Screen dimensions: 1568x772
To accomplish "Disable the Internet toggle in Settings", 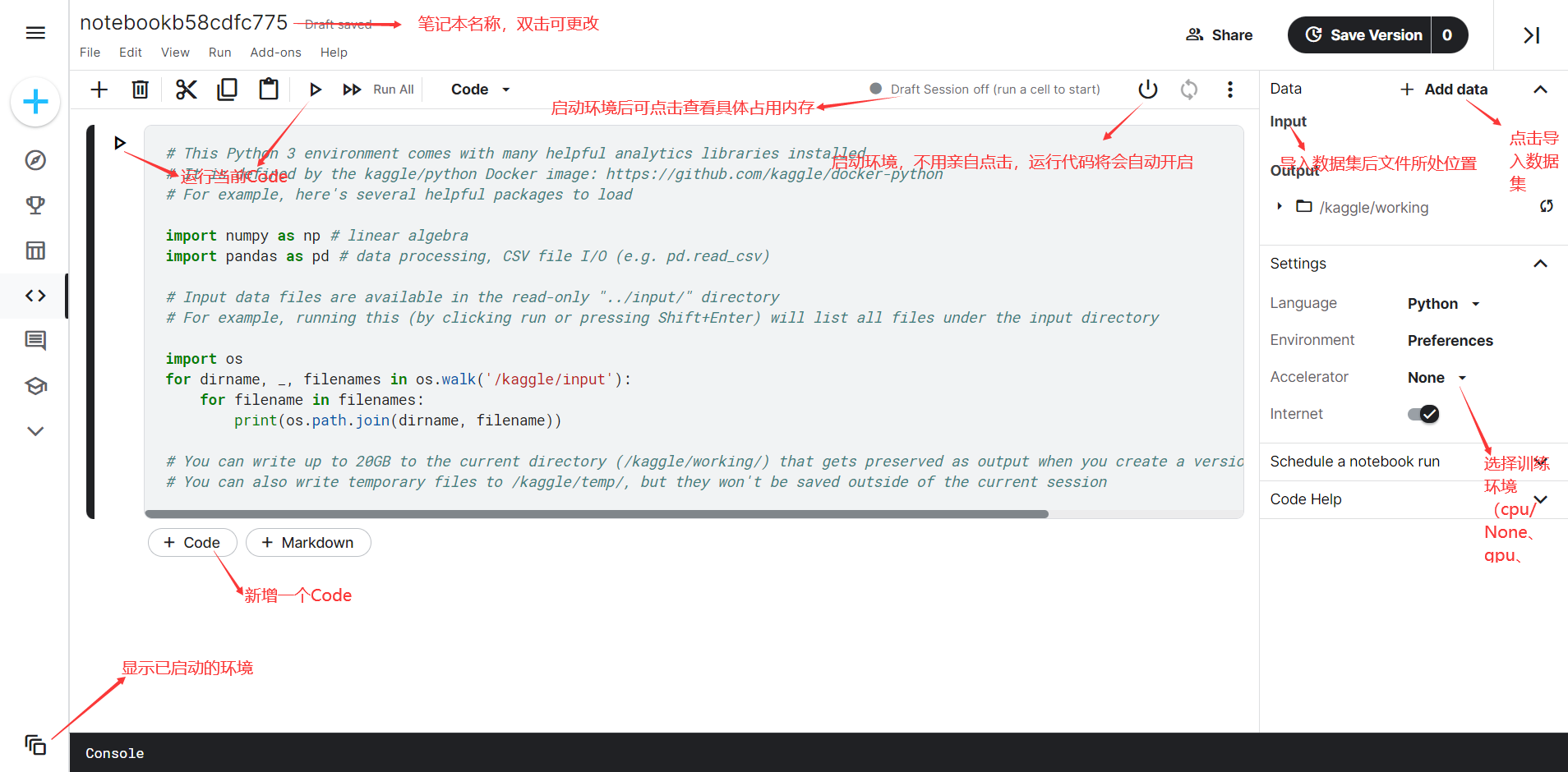I will tap(1423, 414).
